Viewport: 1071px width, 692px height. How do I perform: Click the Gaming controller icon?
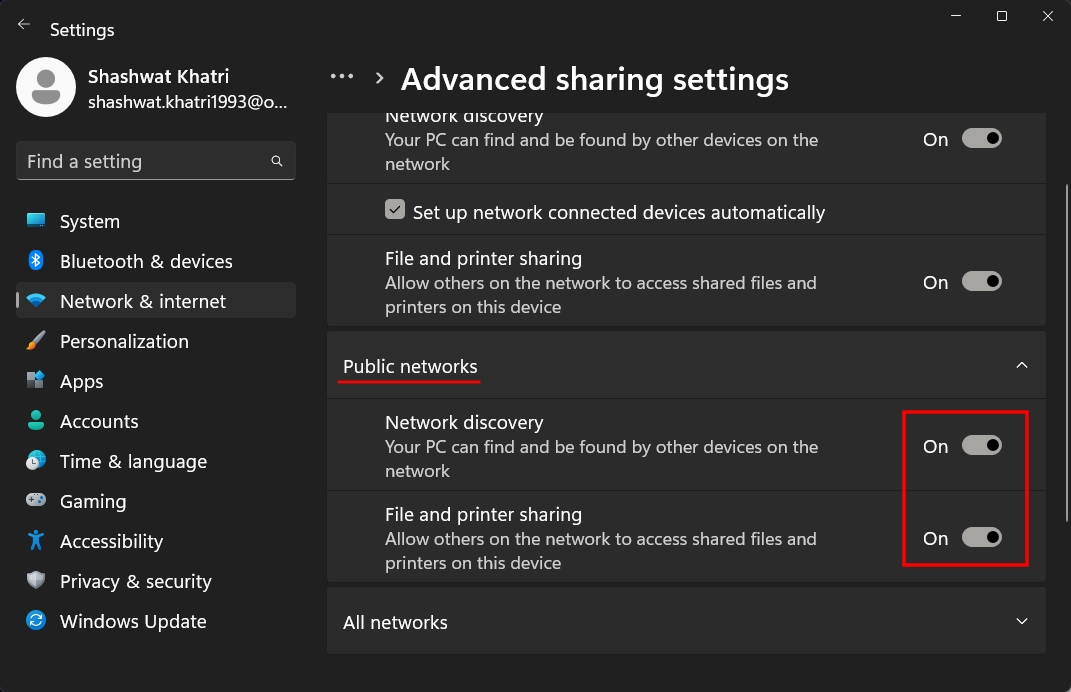coord(36,501)
